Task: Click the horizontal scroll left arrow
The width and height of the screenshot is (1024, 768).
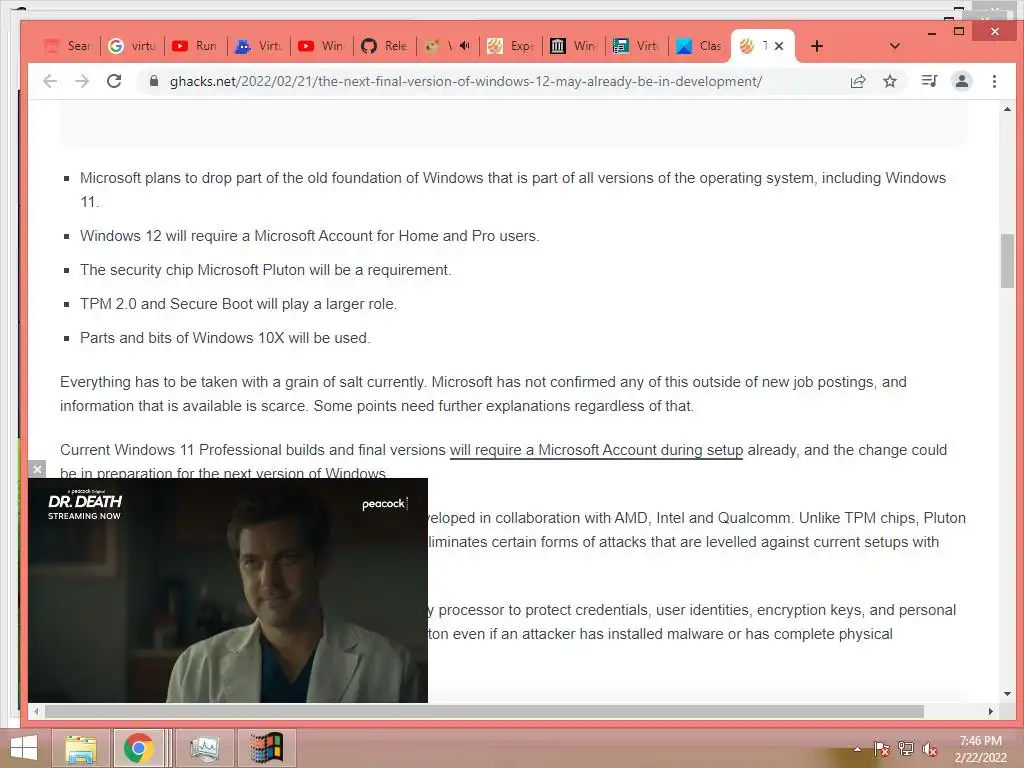Action: click(37, 711)
